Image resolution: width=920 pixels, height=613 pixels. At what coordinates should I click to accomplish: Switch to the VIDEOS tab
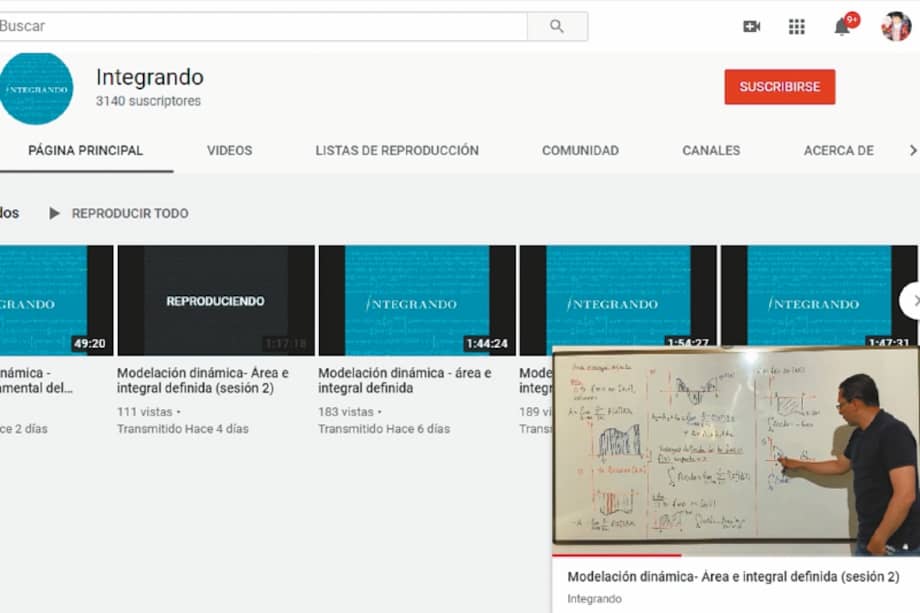(x=229, y=150)
